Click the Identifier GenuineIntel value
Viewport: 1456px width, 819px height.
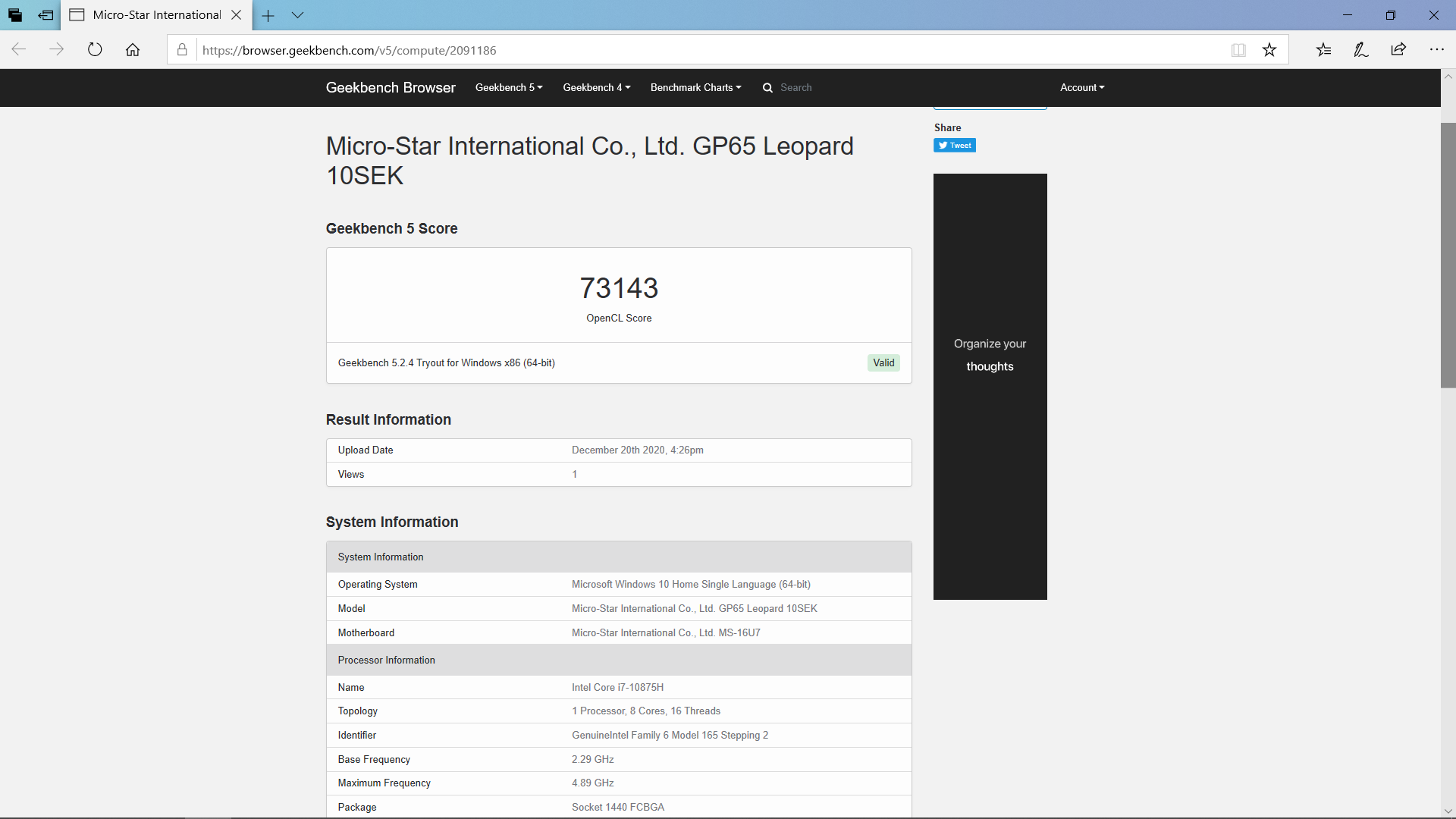[670, 736]
